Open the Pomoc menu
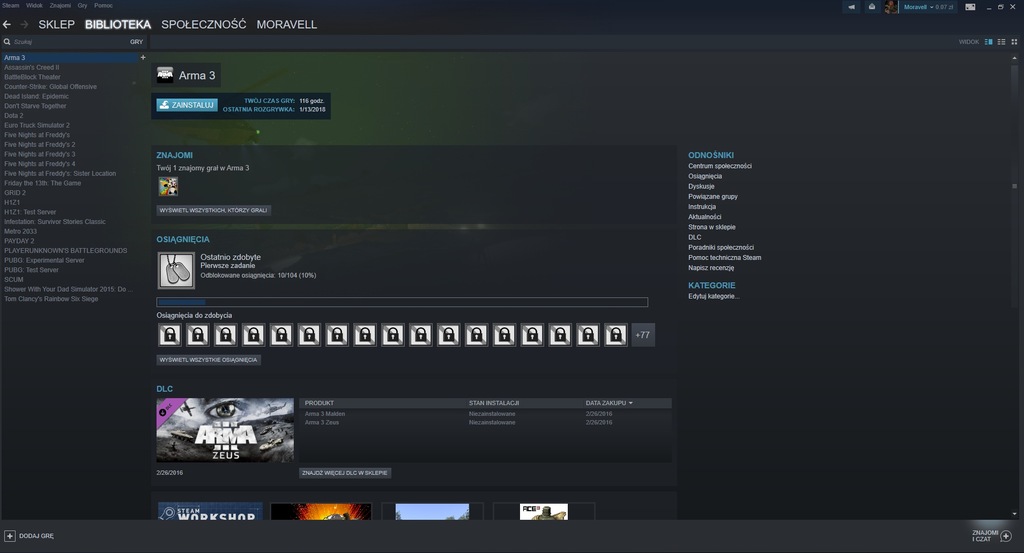Image resolution: width=1024 pixels, height=553 pixels. tap(103, 5)
